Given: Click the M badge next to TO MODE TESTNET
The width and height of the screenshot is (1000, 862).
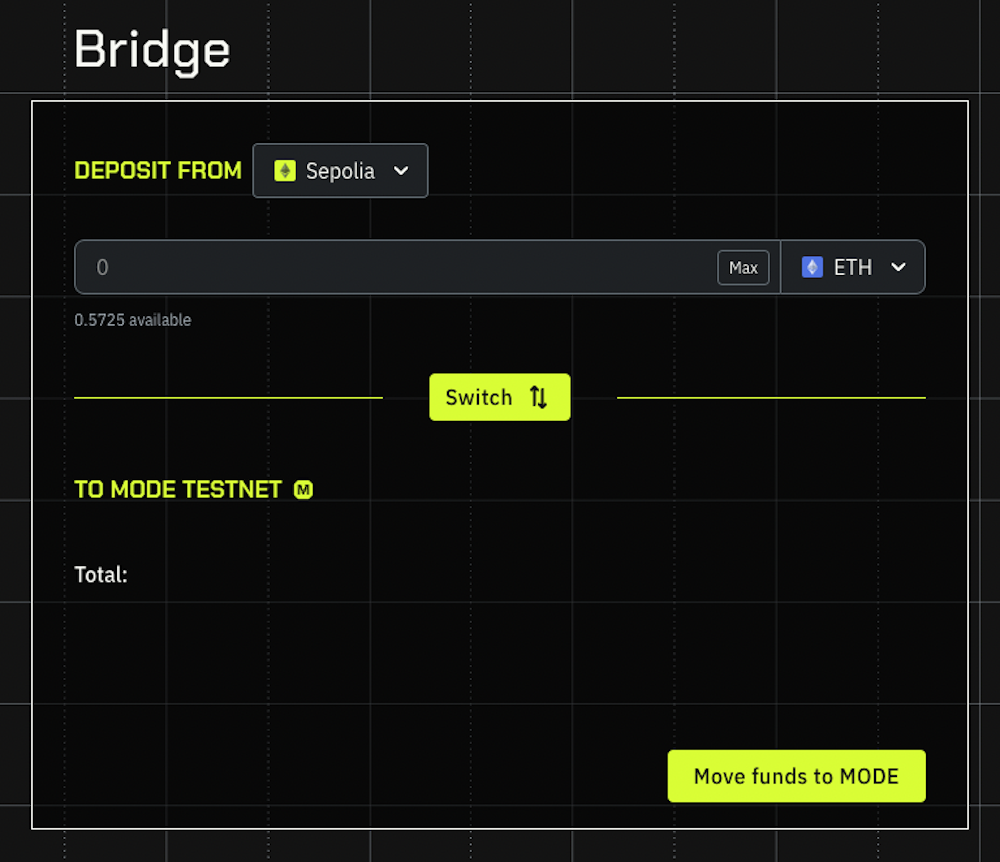Looking at the screenshot, I should click(304, 489).
